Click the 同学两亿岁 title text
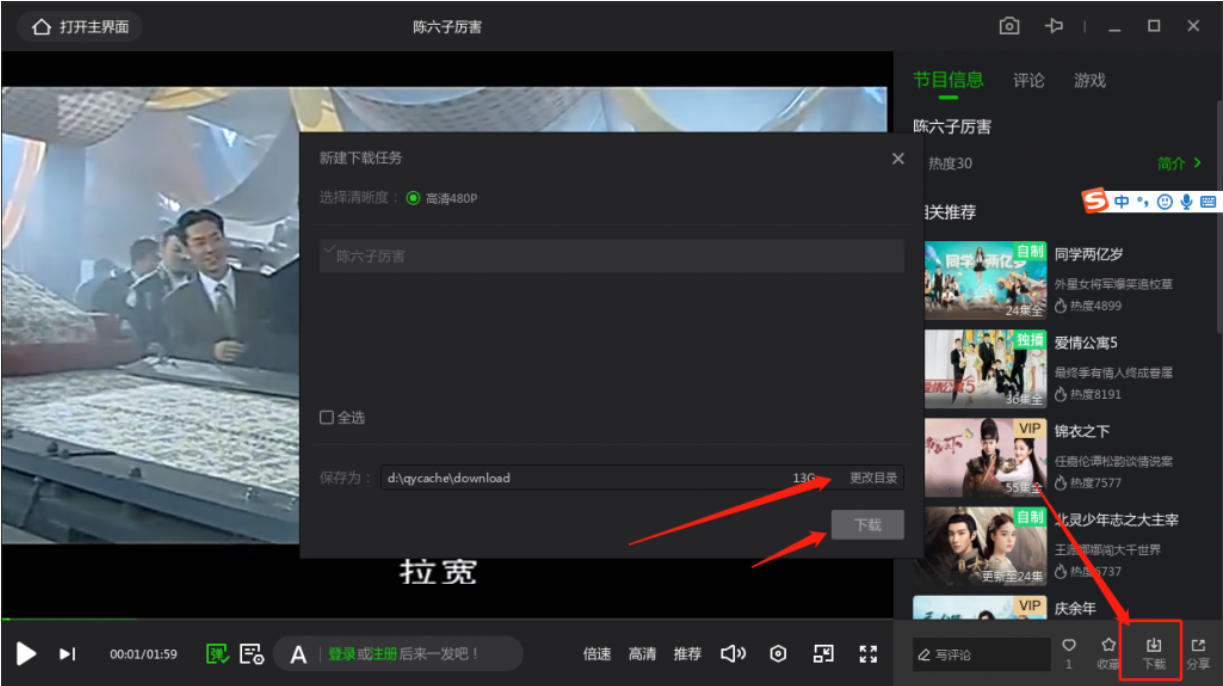The image size is (1223, 686). (x=1089, y=254)
